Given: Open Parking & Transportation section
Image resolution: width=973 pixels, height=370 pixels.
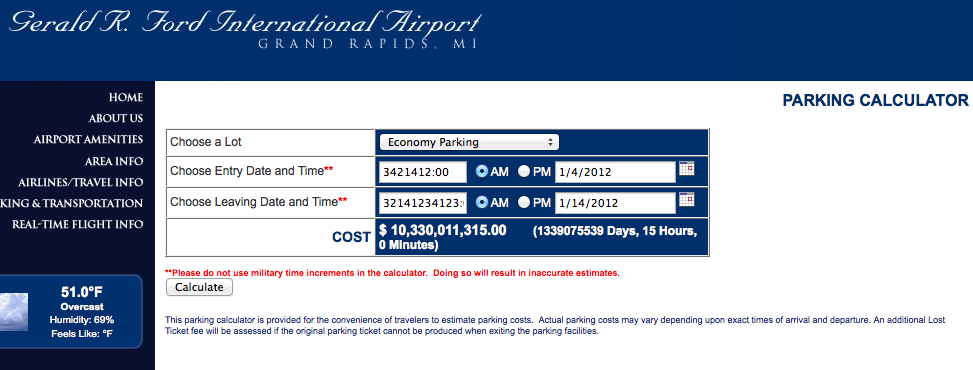Looking at the screenshot, I should coord(71,204).
